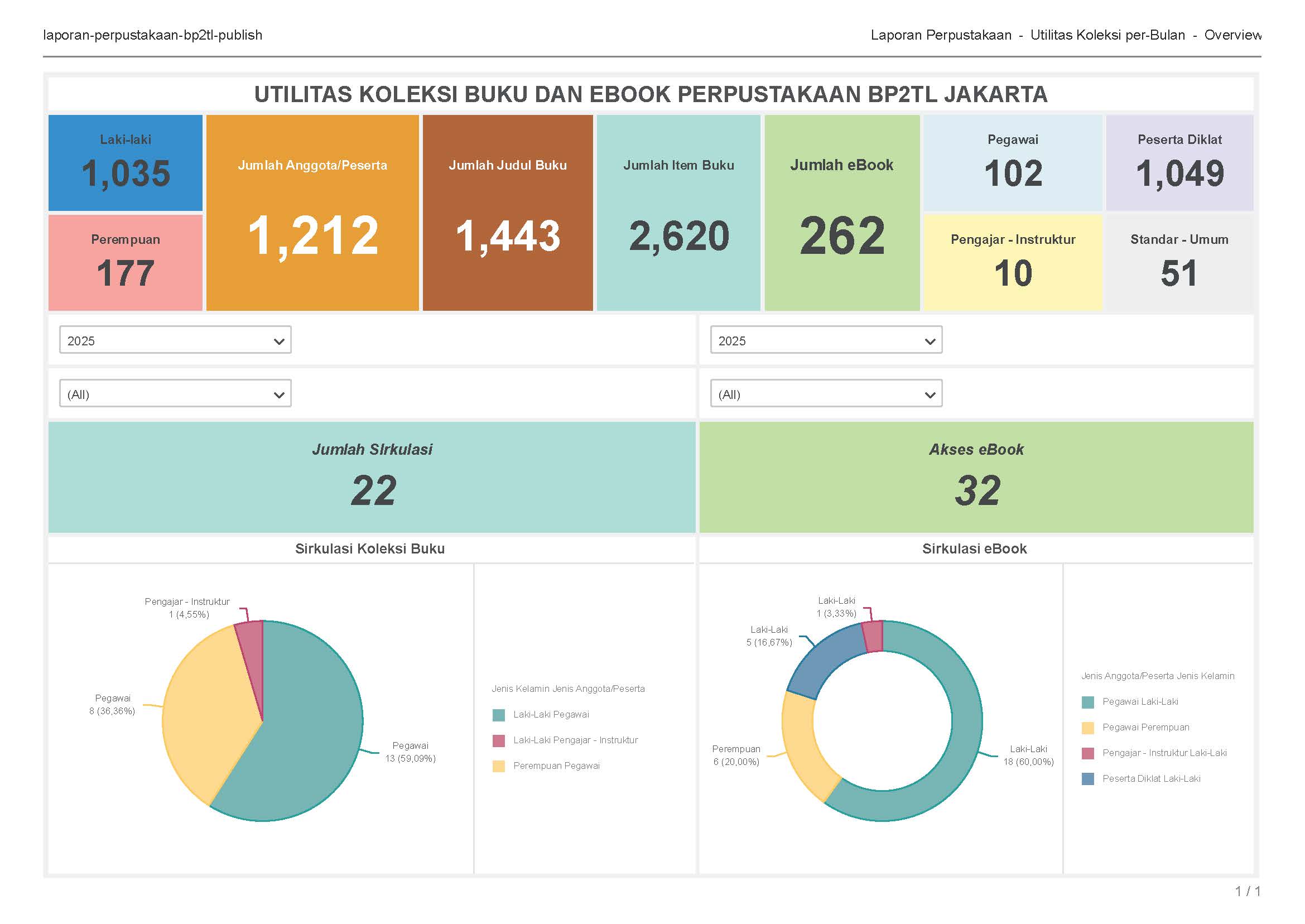Image resolution: width=1305 pixels, height=924 pixels.
Task: Click Laki-Laki Pegawai teal legend swatch
Action: 498,715
